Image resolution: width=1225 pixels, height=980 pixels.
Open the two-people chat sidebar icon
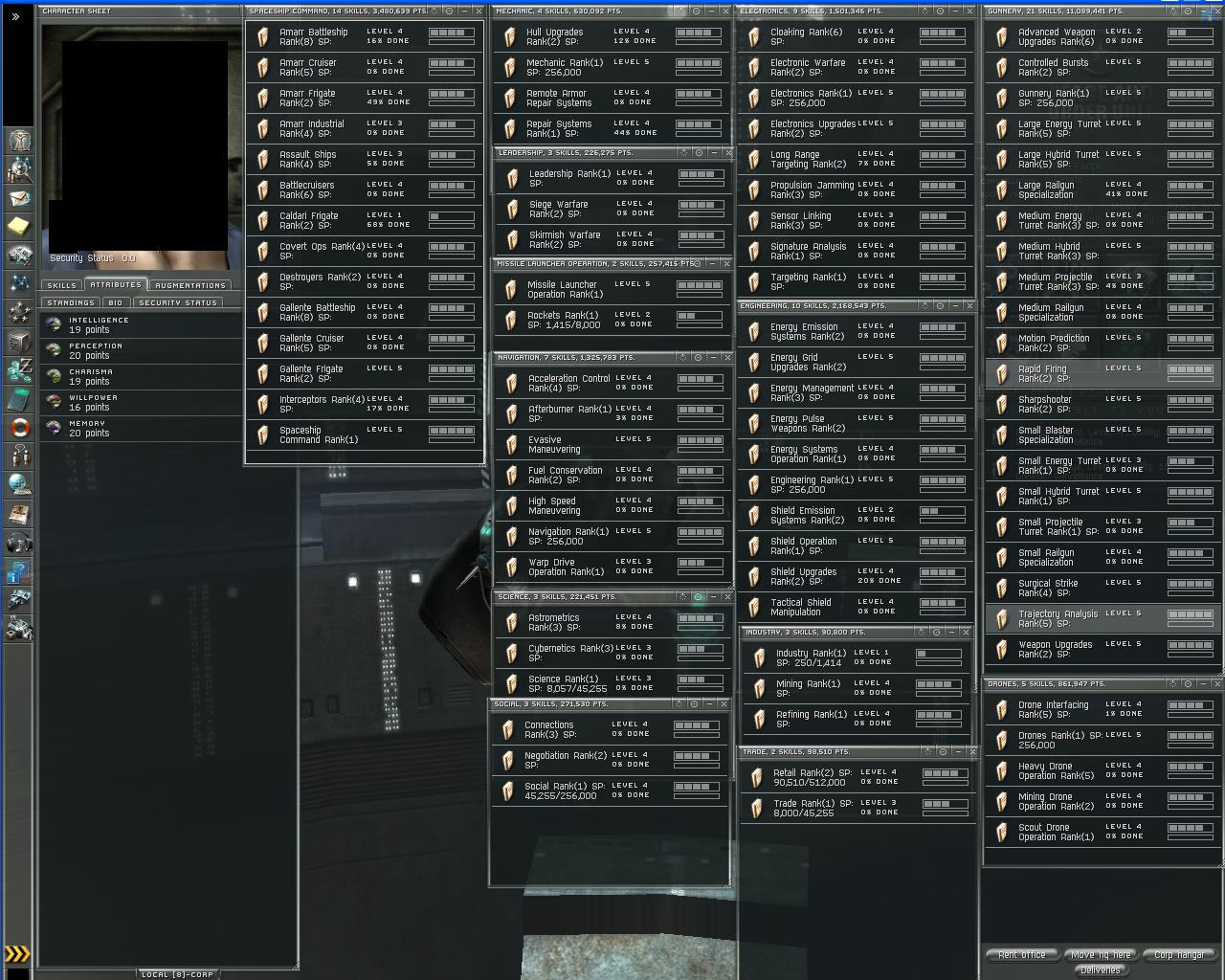click(x=19, y=457)
